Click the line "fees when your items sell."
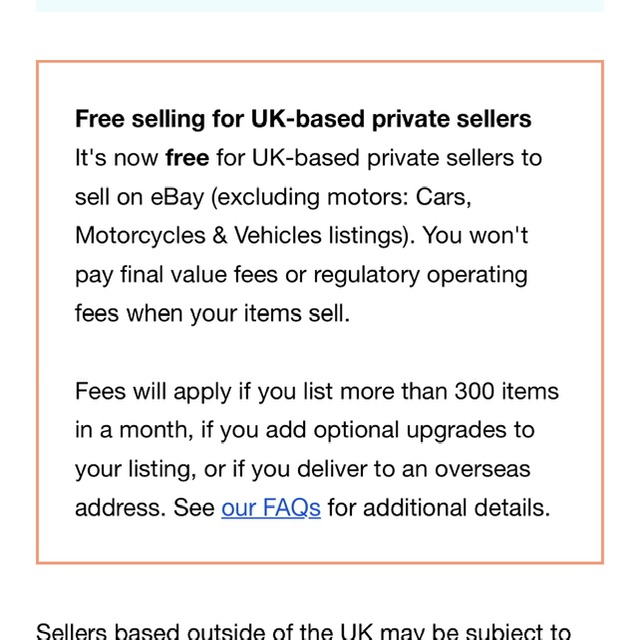 [212, 313]
